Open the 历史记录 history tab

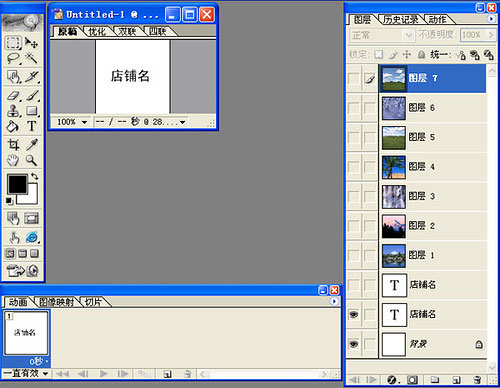point(400,20)
